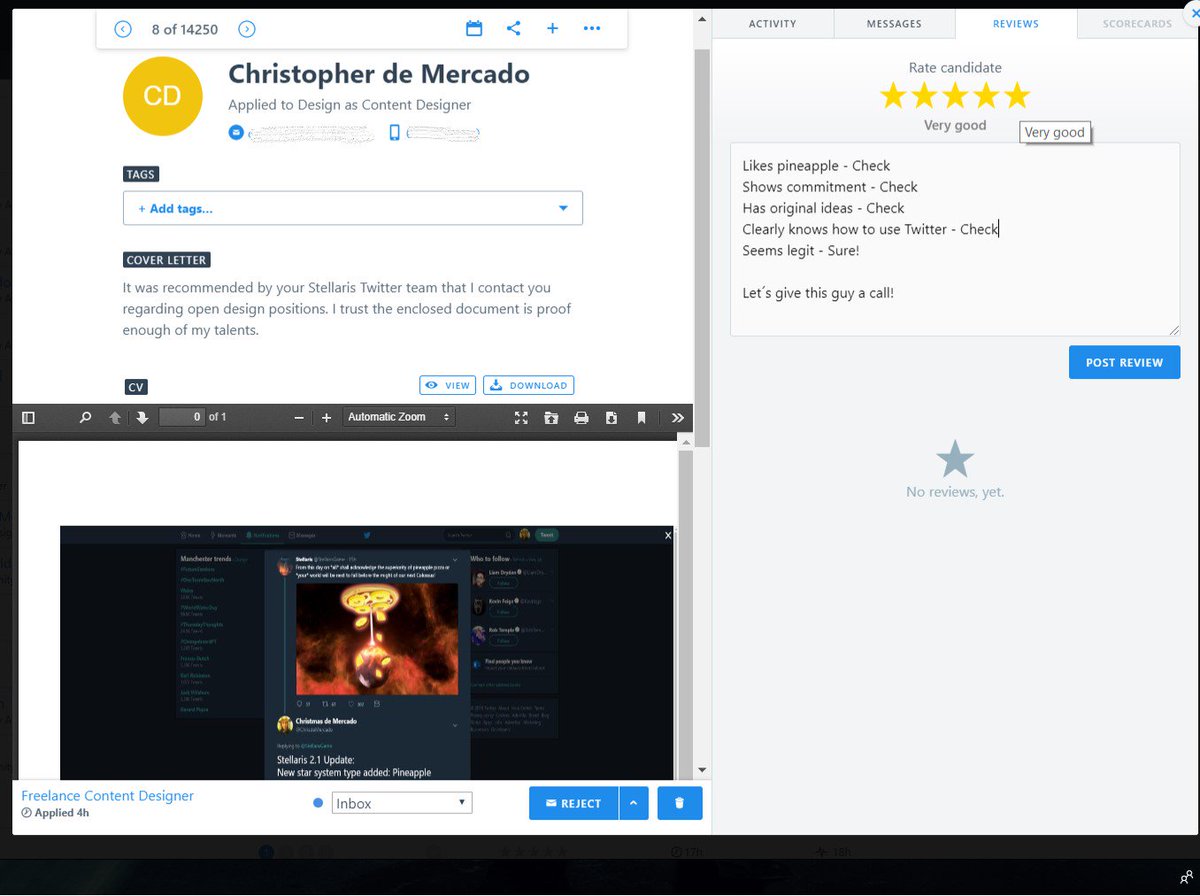
Task: Click the PDF bookmark current view icon
Action: point(641,417)
